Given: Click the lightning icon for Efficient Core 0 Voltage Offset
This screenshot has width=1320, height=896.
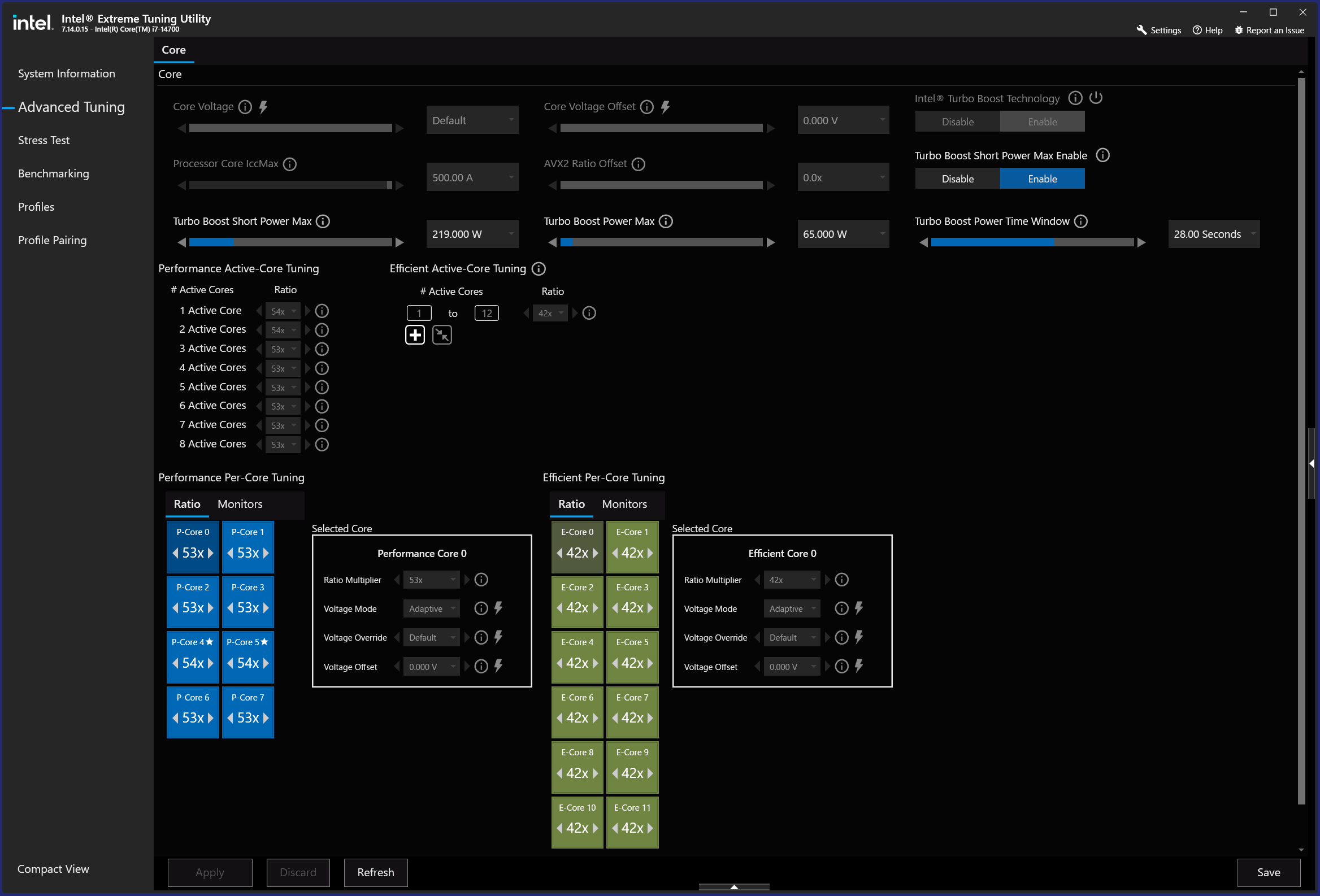Looking at the screenshot, I should [859, 666].
